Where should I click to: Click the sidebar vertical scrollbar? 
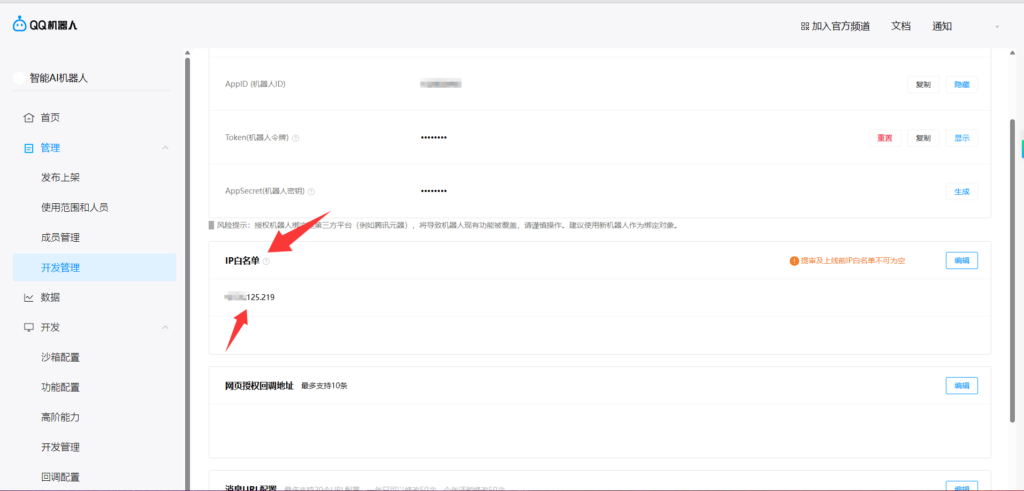188,250
